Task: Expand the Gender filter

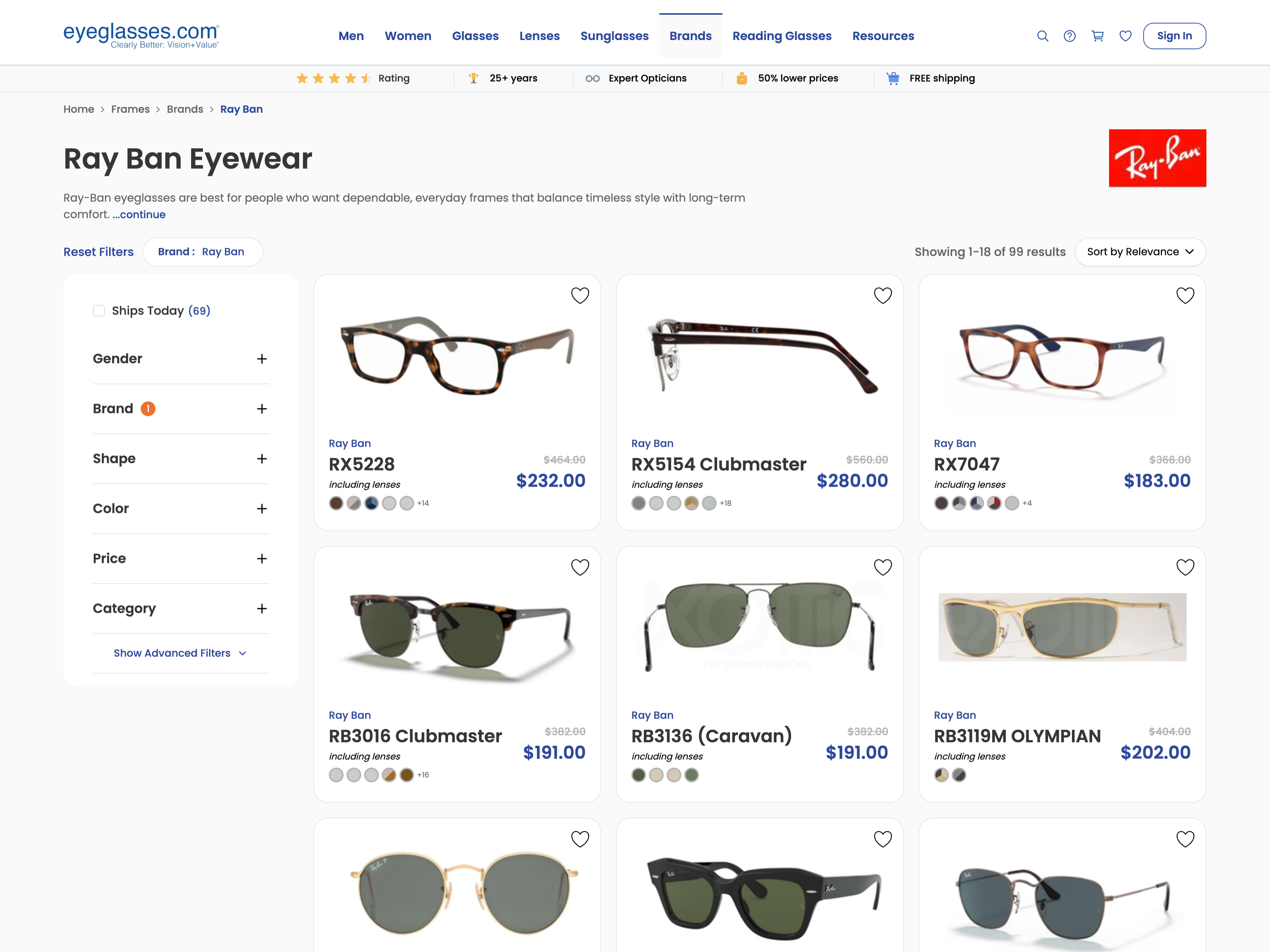Action: click(x=181, y=359)
